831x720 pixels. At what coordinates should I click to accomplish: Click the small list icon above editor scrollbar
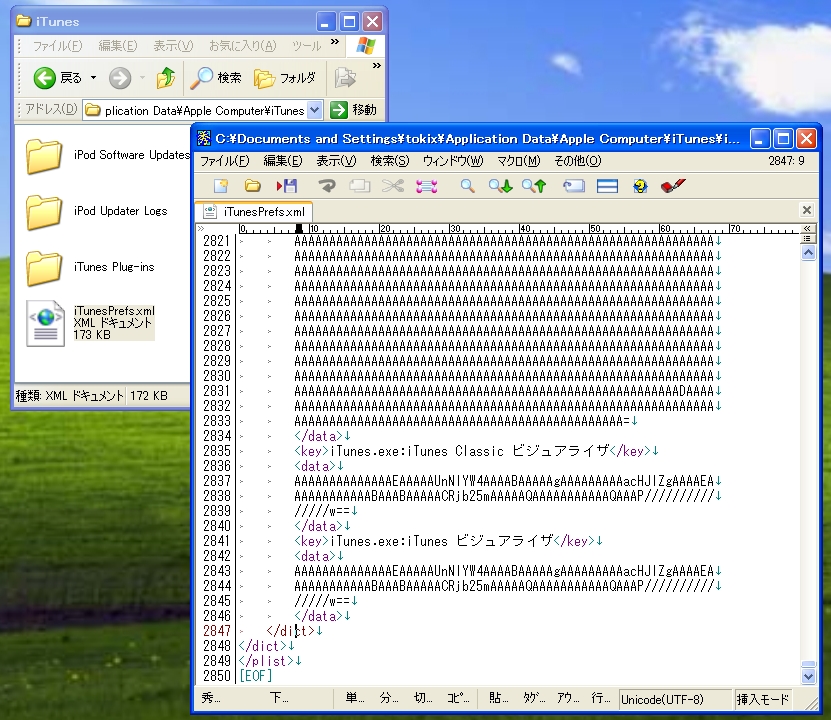tap(807, 239)
